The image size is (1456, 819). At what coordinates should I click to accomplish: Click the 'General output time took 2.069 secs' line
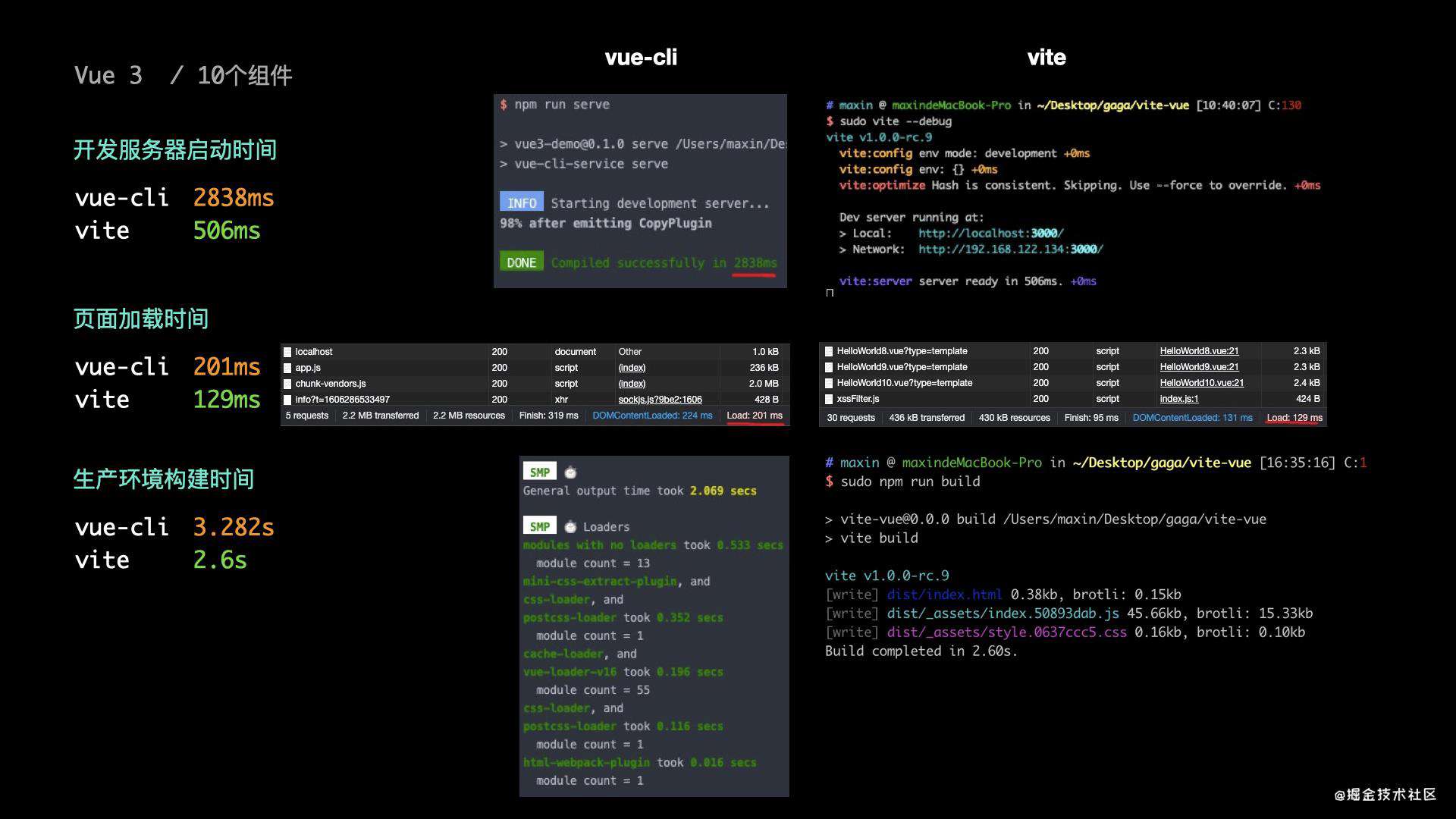pos(639,491)
